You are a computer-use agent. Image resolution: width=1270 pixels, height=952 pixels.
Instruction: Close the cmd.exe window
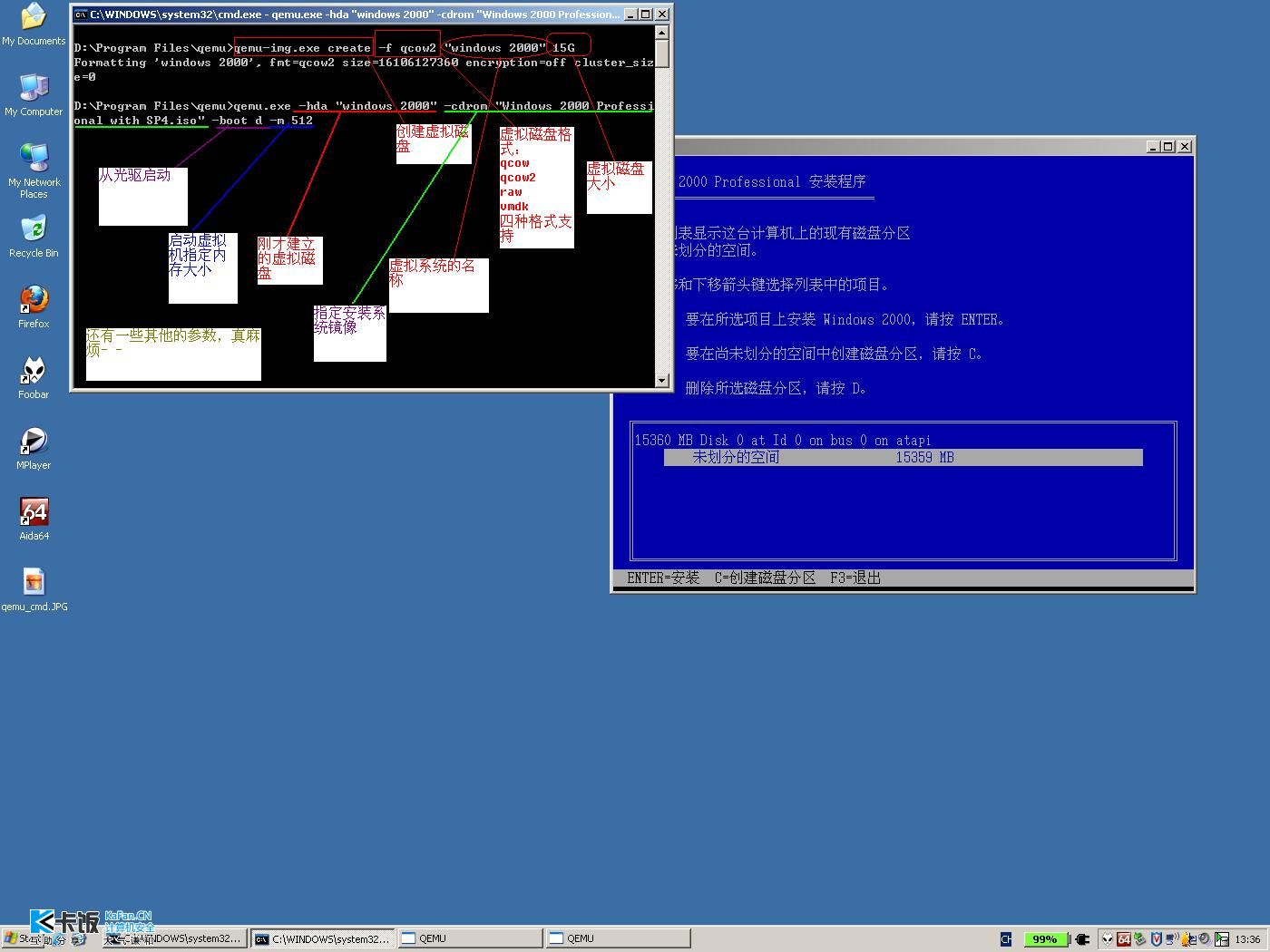point(662,15)
